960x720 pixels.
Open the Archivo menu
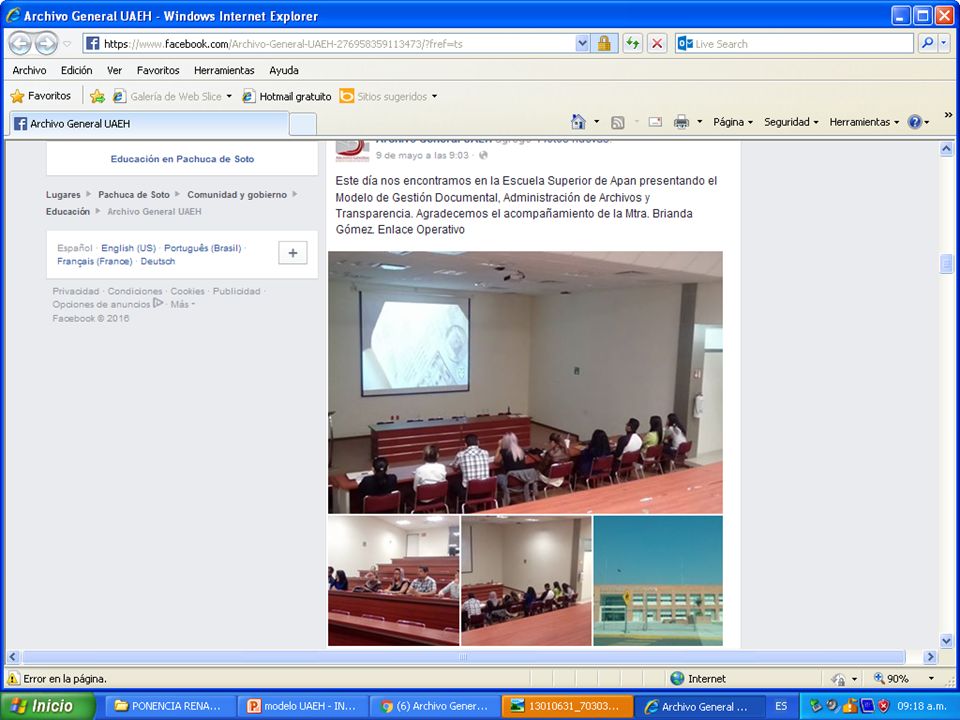[x=29, y=70]
